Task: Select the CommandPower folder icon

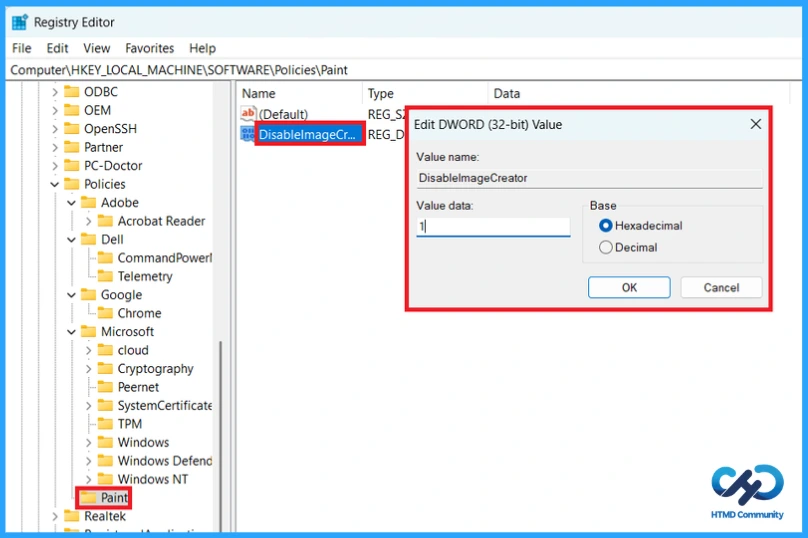Action: (105, 258)
